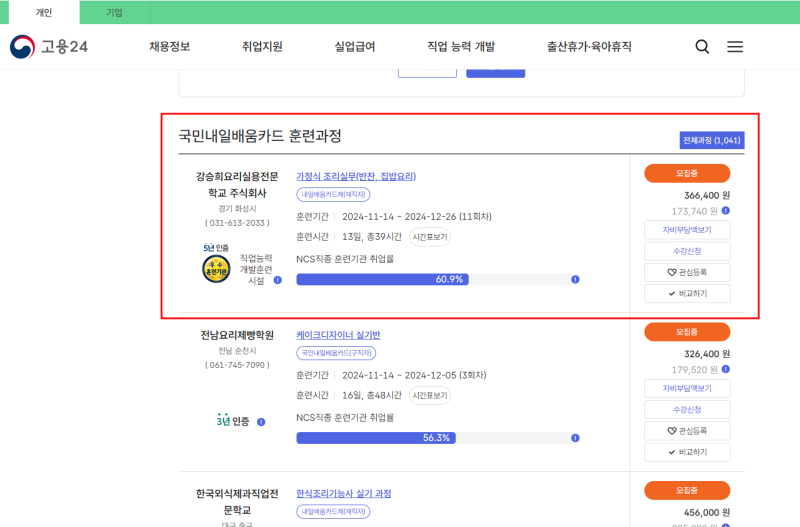
Task: Click info icon at end of 56.3% bar
Action: tap(575, 438)
